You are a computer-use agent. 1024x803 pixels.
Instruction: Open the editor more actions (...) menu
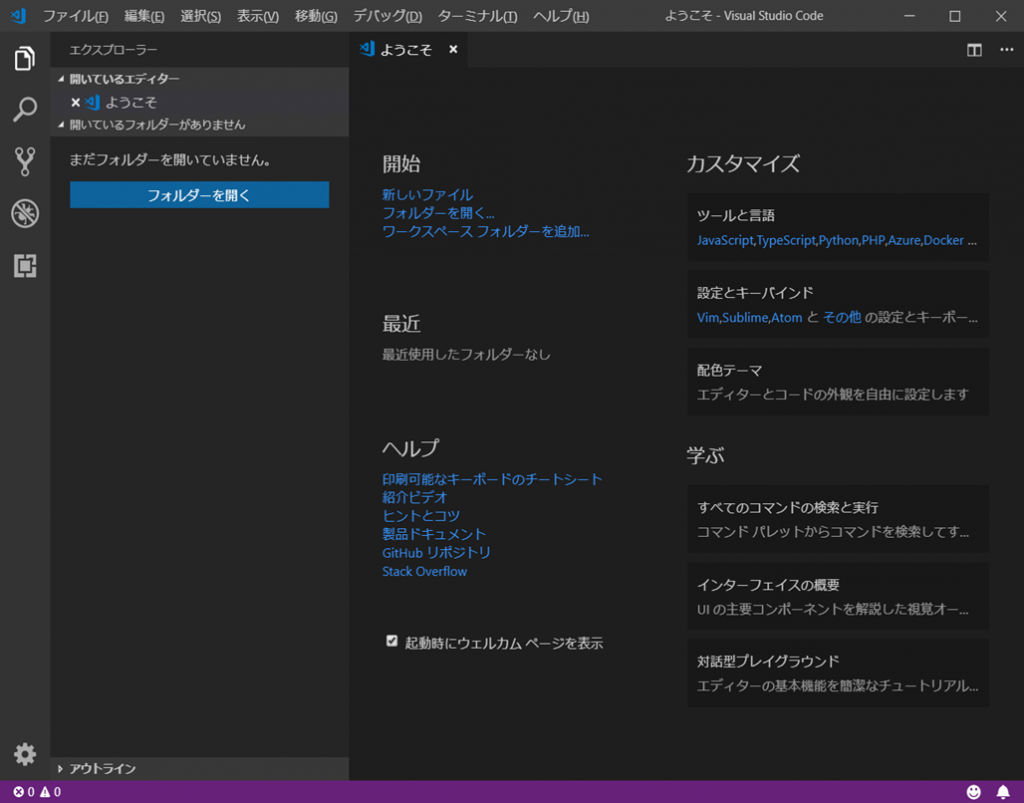click(1006, 50)
